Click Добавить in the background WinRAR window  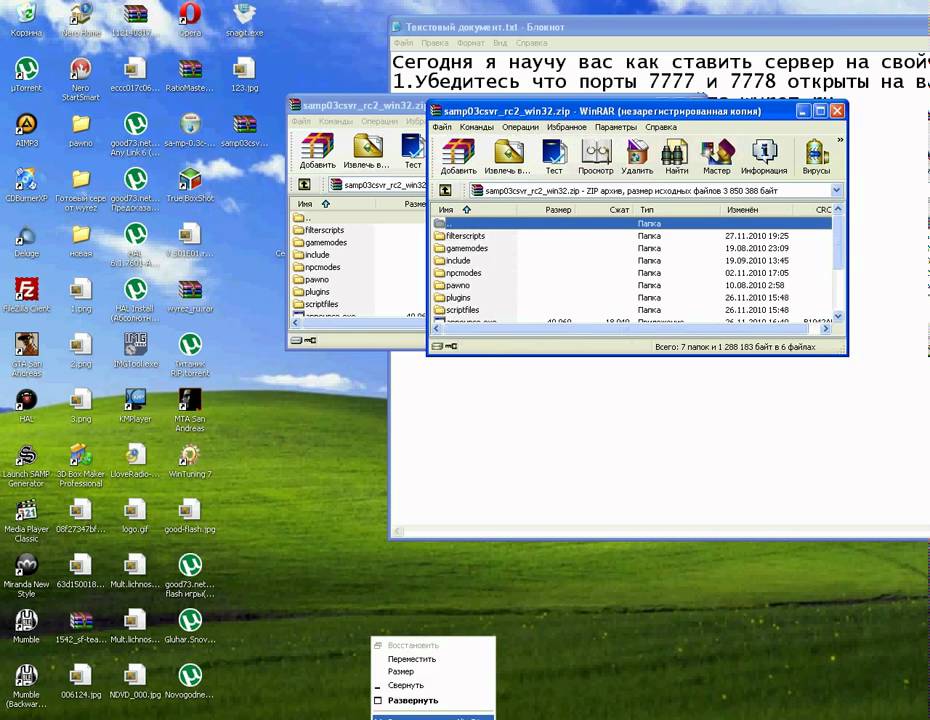317,151
